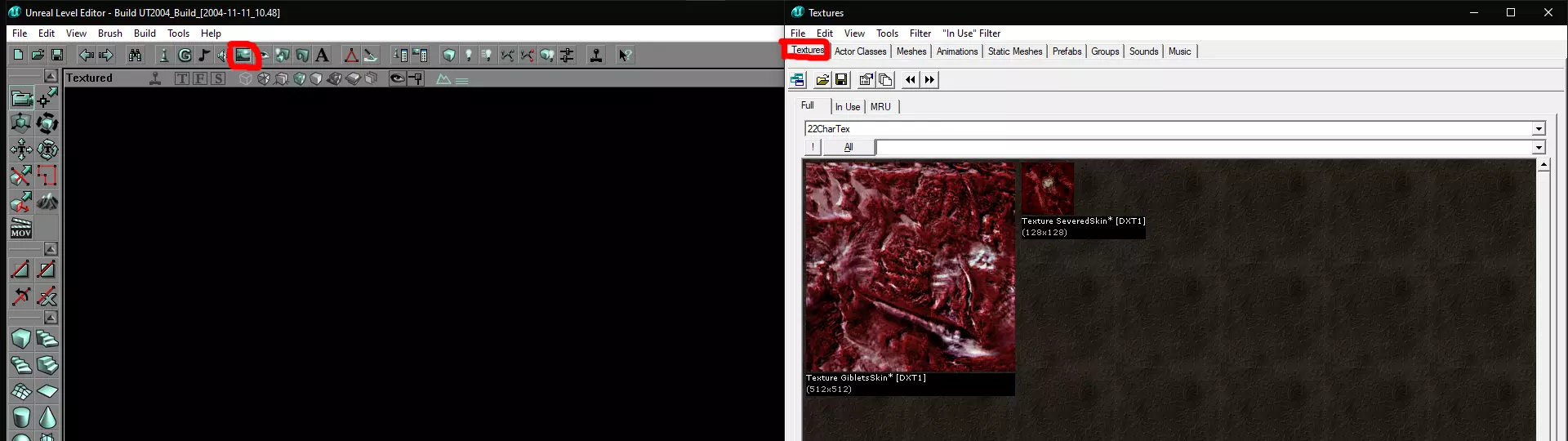Click the All groups button

(x=849, y=147)
